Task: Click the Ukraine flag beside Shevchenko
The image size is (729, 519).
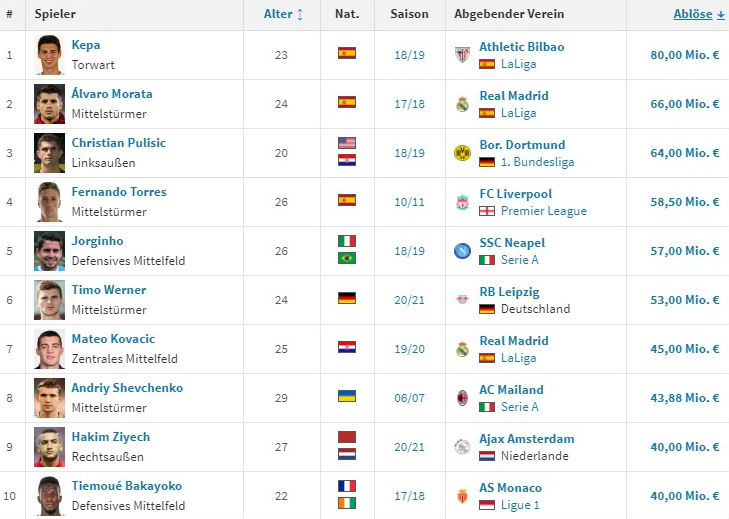Action: click(x=347, y=397)
